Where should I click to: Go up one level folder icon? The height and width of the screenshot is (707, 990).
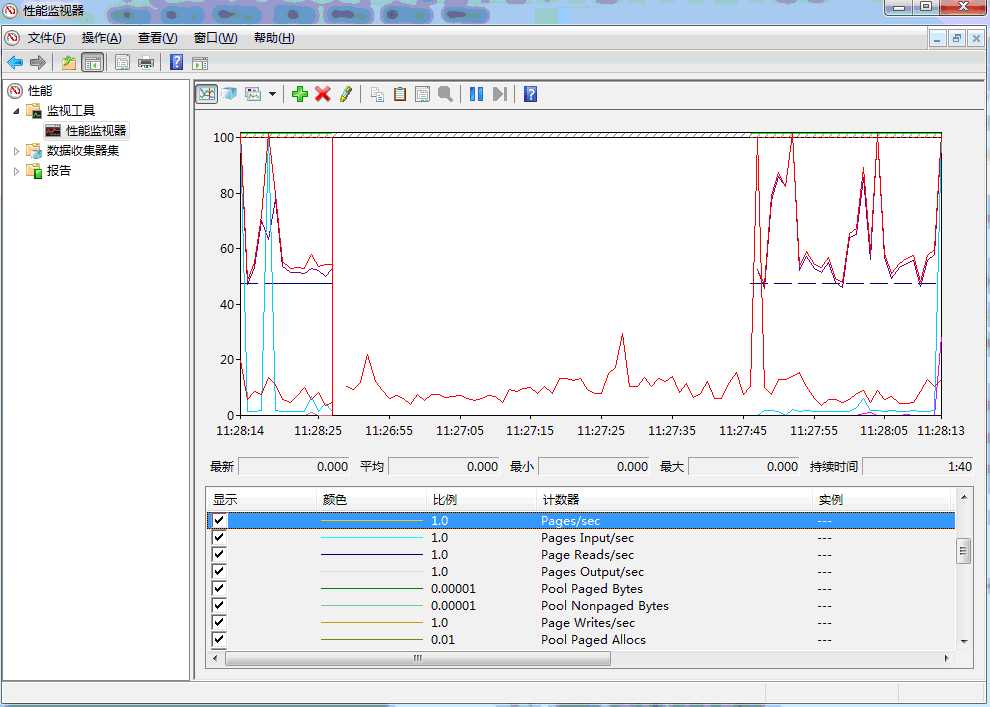tap(68, 62)
